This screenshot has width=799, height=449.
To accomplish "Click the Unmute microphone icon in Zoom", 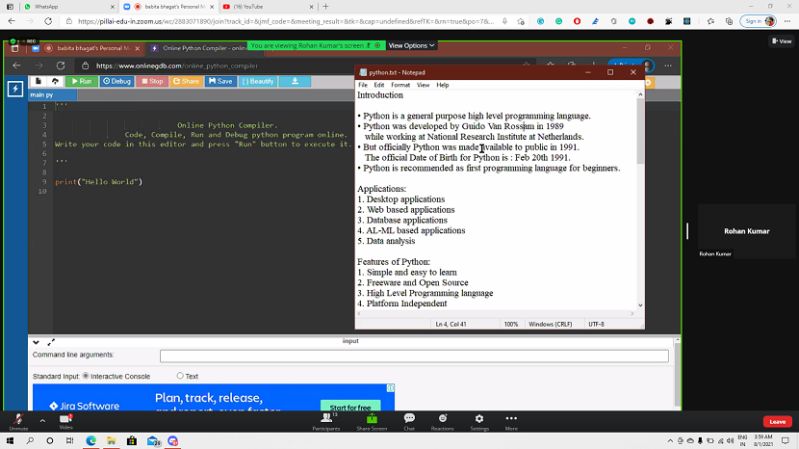I will pyautogui.click(x=18, y=419).
